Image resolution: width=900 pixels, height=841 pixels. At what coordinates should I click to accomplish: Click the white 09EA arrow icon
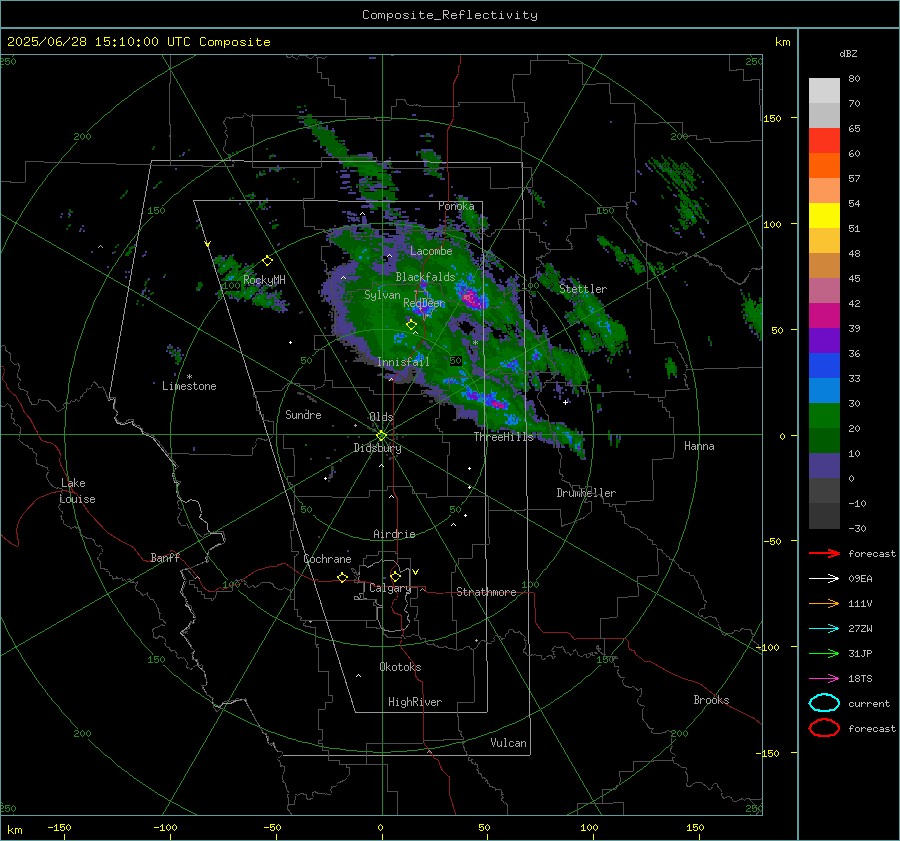824,579
